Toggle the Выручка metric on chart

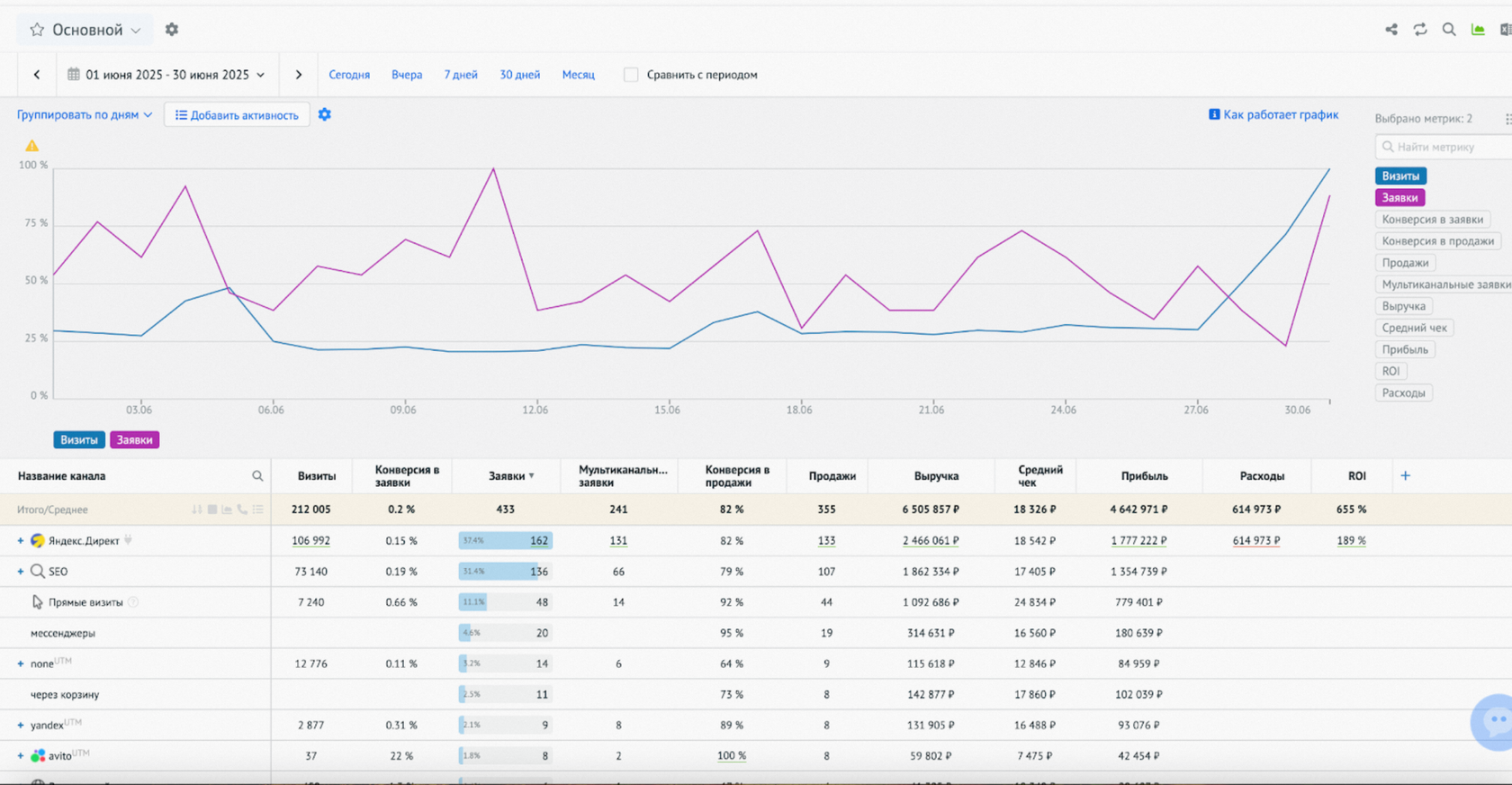(1403, 306)
